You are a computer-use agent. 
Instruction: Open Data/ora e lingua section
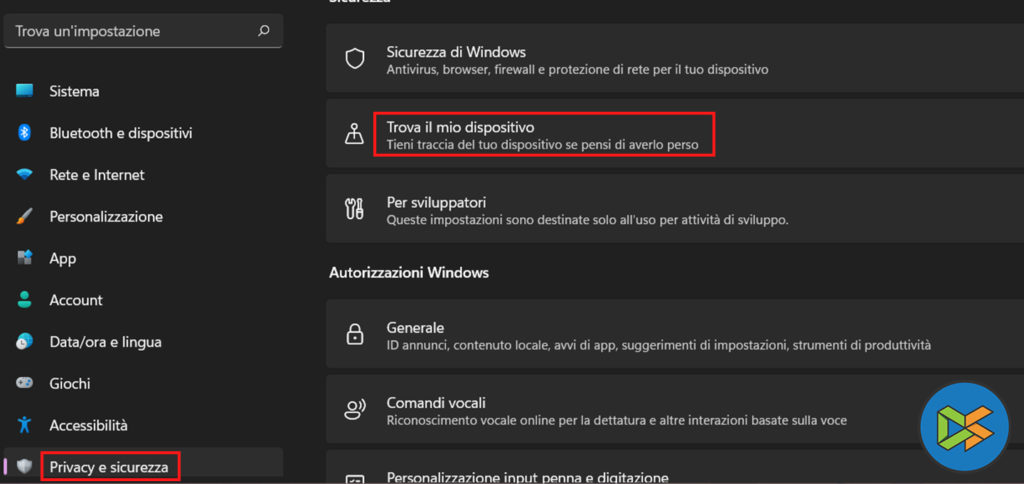click(105, 342)
